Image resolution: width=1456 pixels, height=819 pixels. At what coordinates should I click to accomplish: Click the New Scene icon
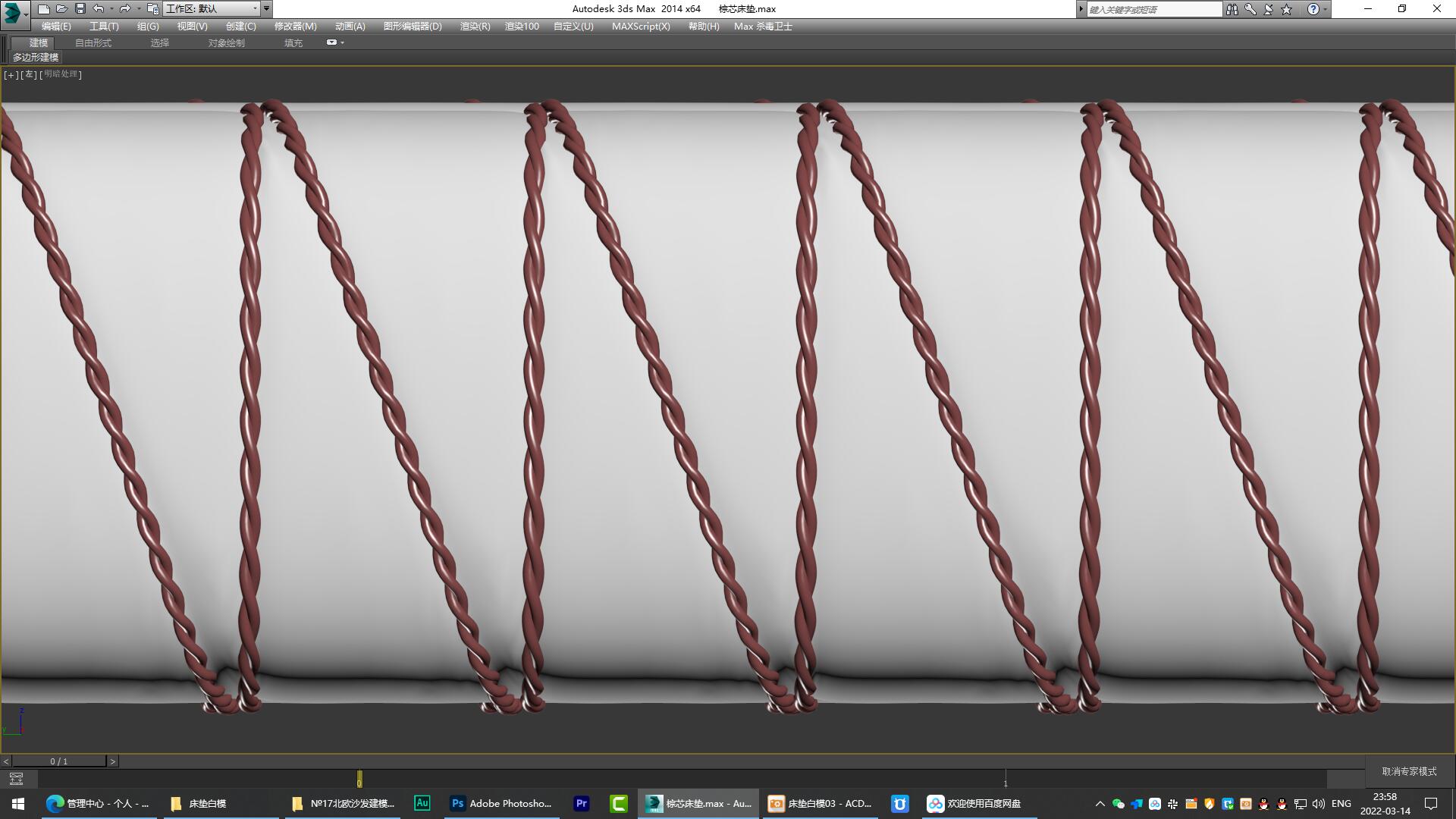(43, 9)
